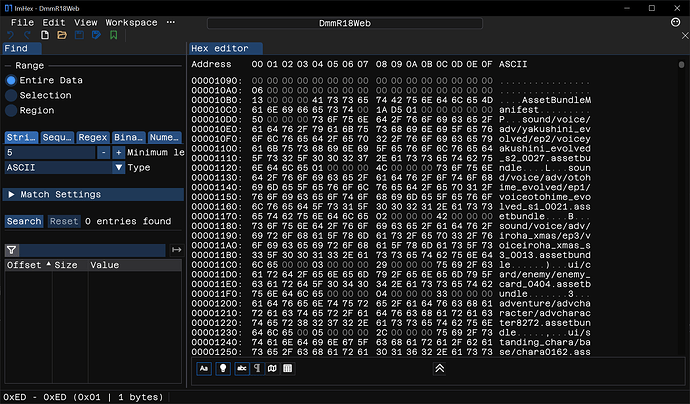Screen dimensions: 690x404
Task: Select the Entire Data range option
Action: coord(12,80)
